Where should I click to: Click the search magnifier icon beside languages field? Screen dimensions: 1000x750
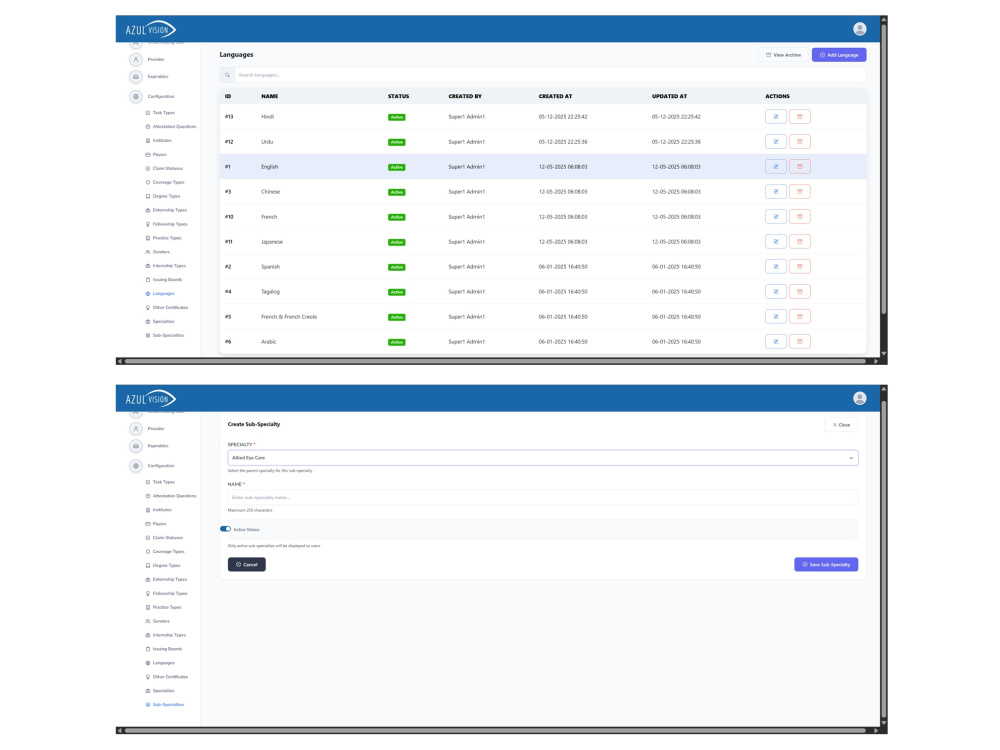click(227, 75)
